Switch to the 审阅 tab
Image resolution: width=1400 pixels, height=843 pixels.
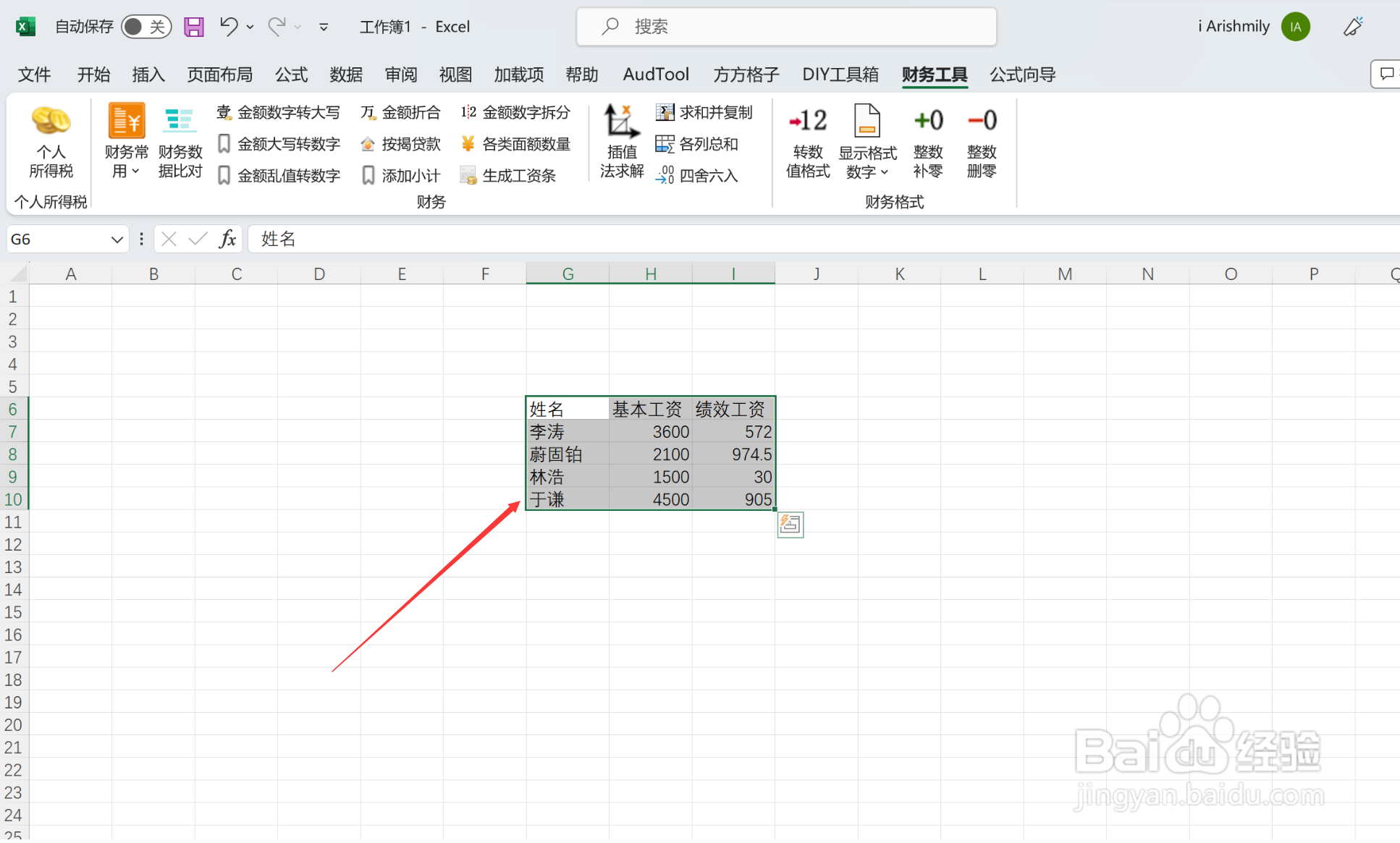click(401, 75)
